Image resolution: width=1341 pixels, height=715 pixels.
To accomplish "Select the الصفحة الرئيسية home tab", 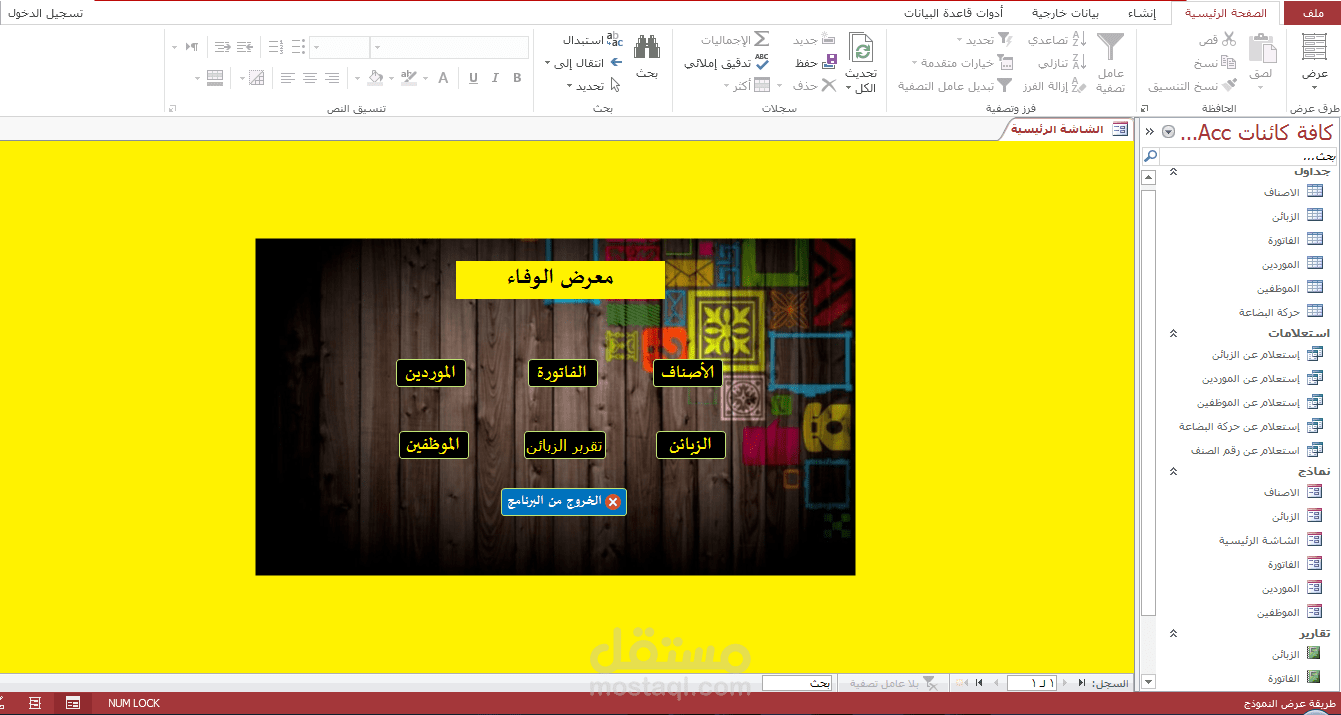I will click(x=1226, y=13).
